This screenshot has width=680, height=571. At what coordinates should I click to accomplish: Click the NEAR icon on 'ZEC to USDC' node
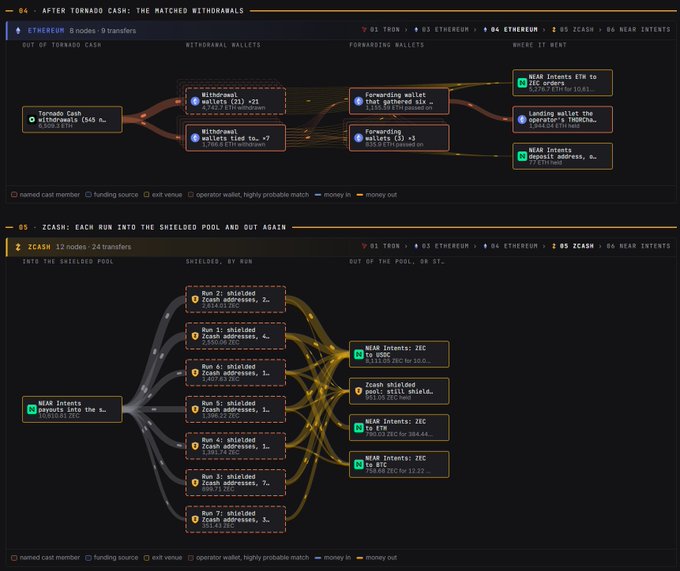coord(359,354)
